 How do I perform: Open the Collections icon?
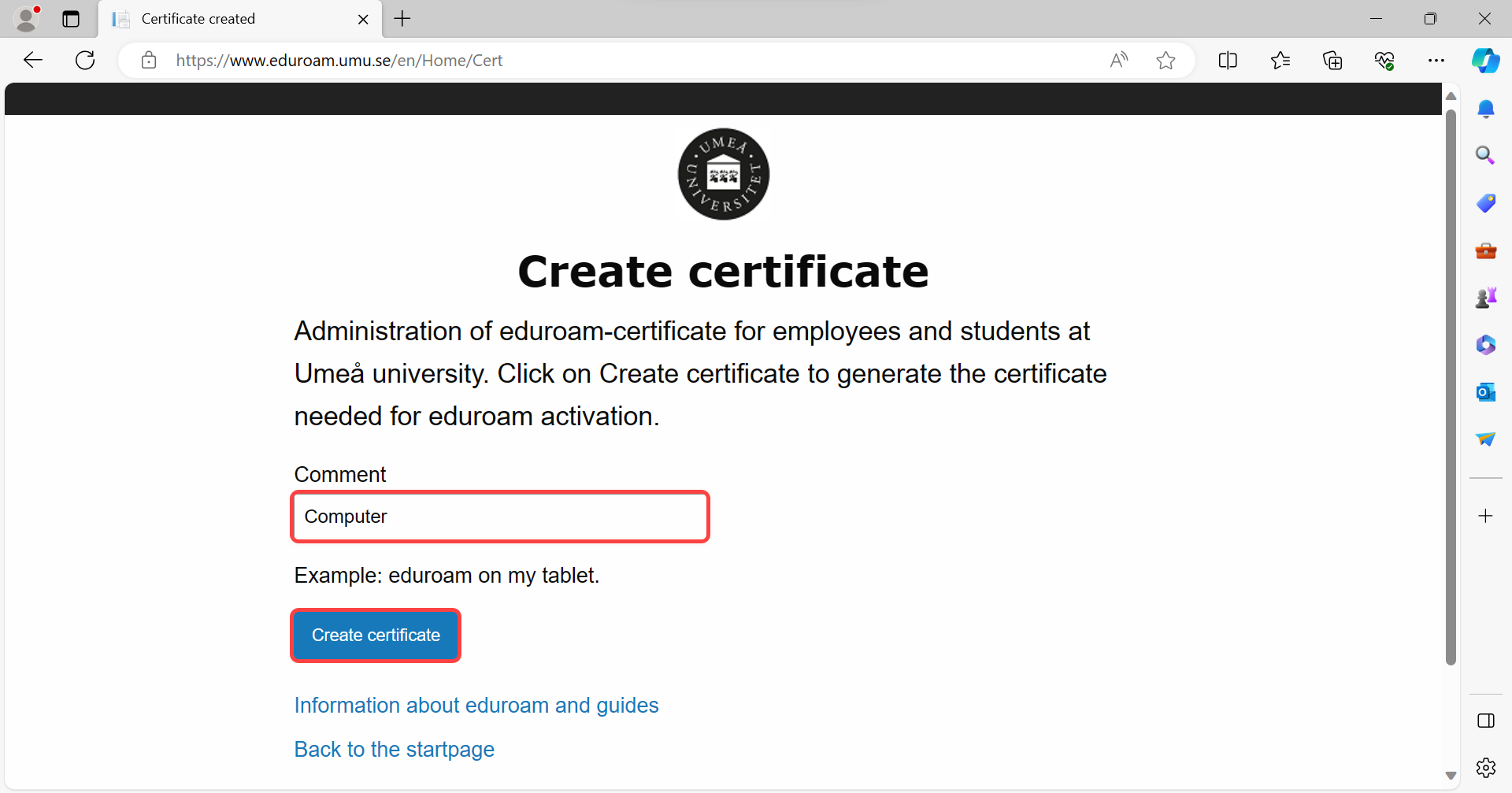[x=1332, y=61]
